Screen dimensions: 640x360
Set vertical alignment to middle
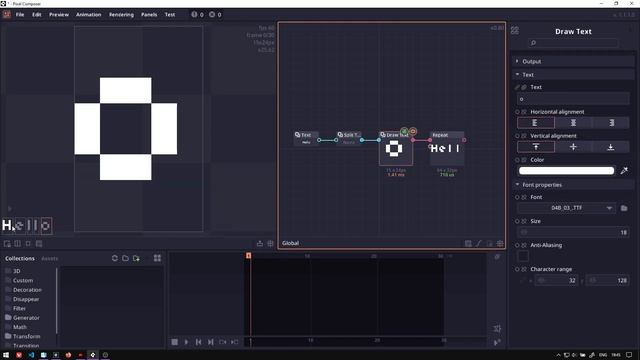[x=573, y=147]
